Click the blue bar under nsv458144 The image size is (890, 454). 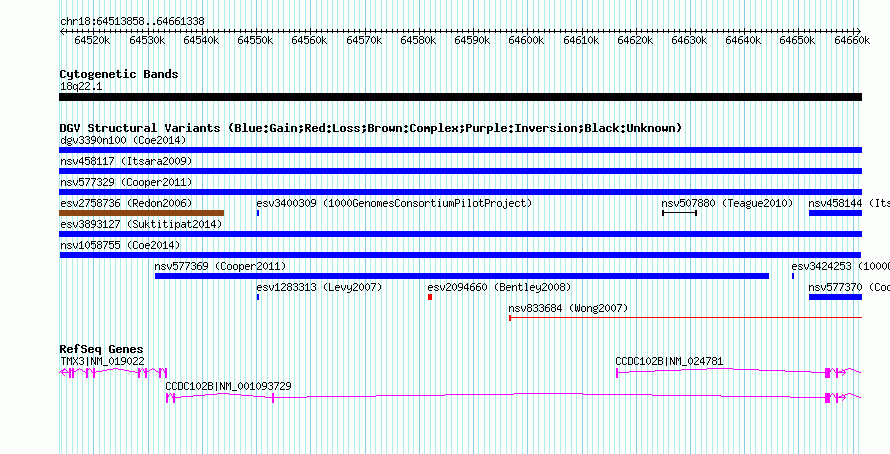point(836,213)
